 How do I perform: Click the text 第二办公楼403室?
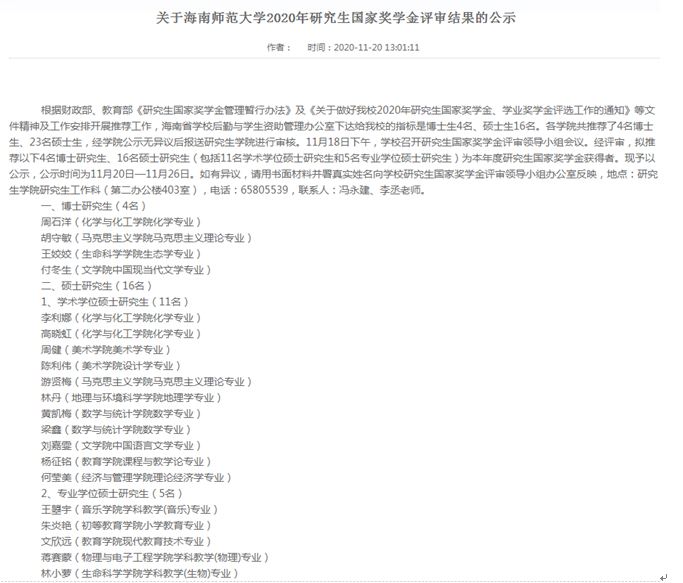pos(151,190)
